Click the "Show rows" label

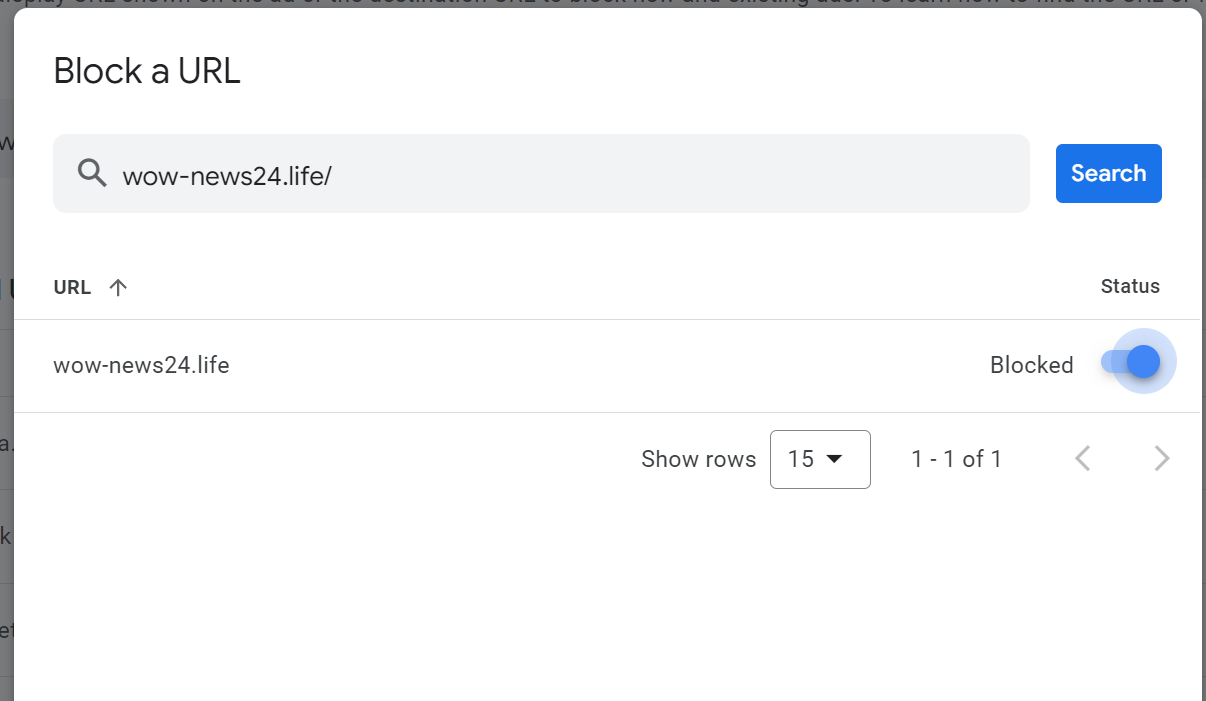pyautogui.click(x=698, y=459)
